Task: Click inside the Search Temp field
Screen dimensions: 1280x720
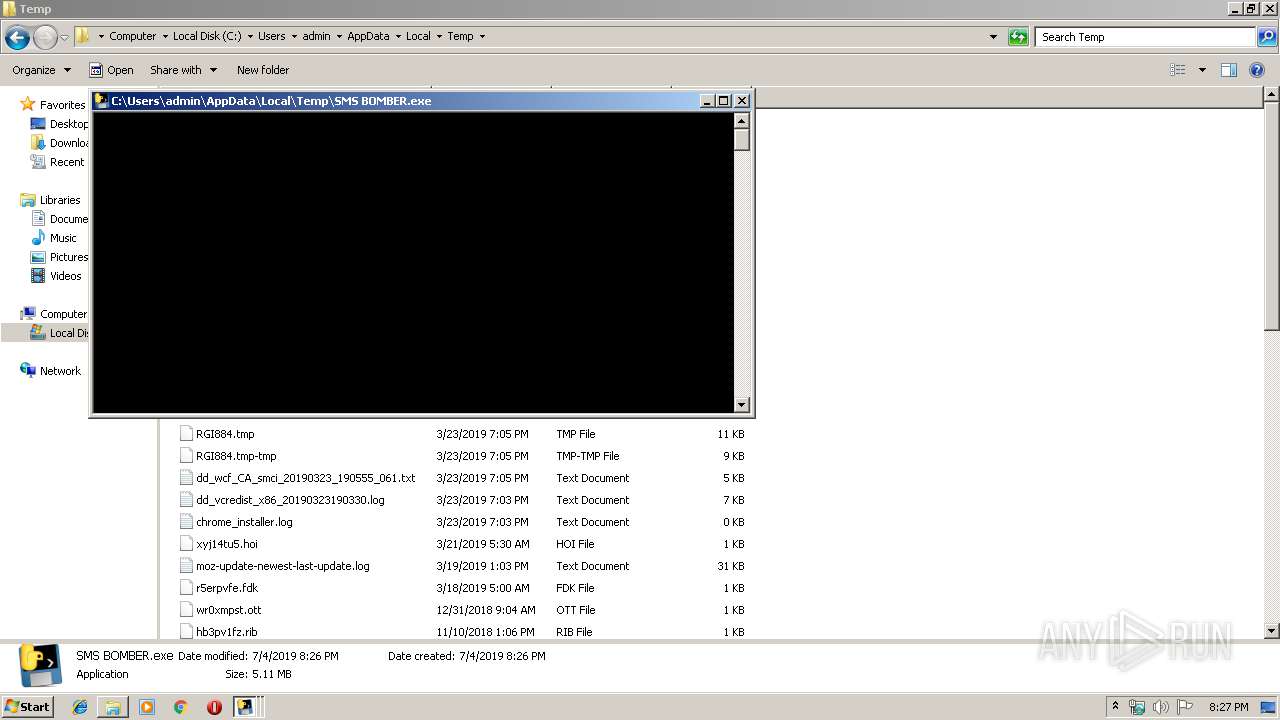Action: [x=1145, y=37]
